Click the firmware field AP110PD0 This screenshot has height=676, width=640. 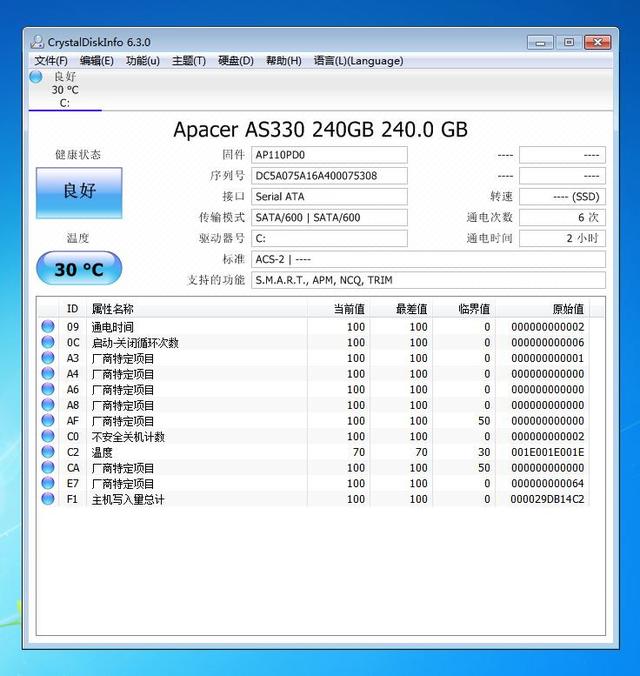point(329,155)
